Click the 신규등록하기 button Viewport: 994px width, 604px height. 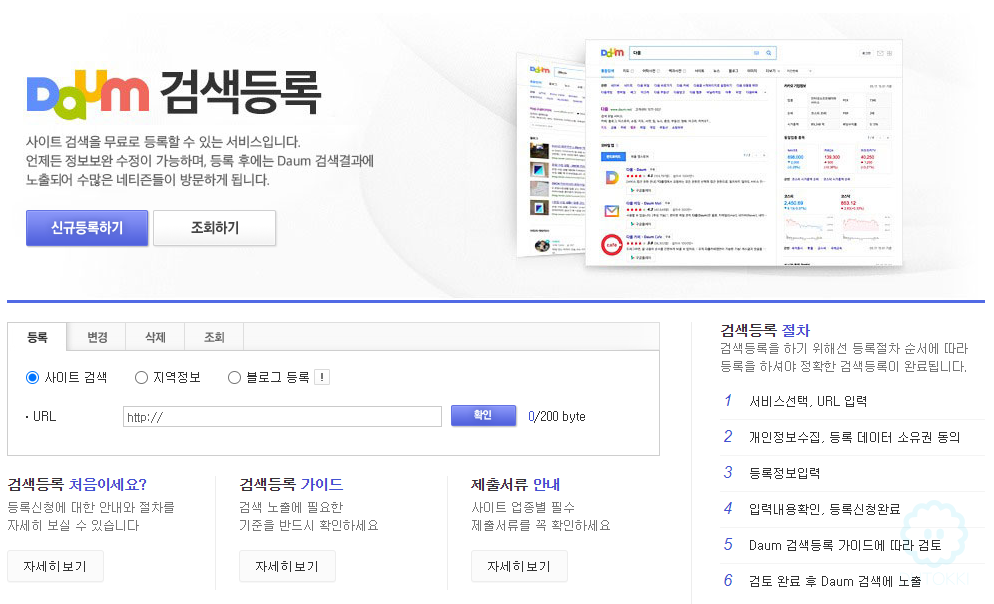click(x=87, y=228)
